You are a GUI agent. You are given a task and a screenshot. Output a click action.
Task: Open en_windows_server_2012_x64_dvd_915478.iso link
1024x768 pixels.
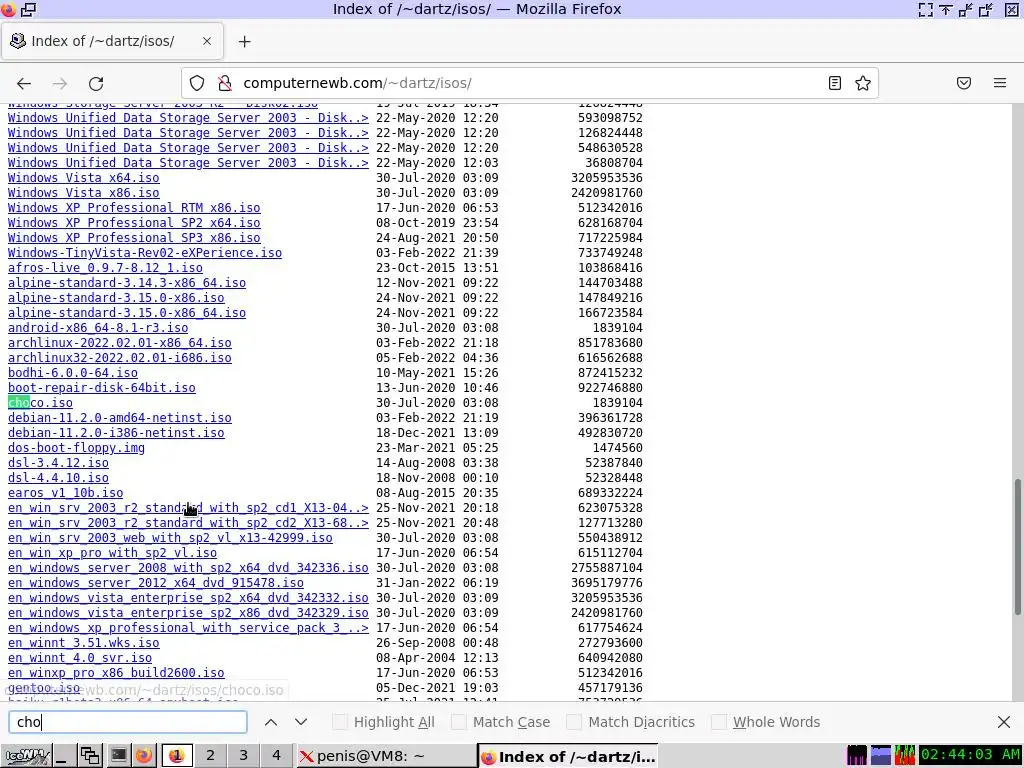pos(155,583)
